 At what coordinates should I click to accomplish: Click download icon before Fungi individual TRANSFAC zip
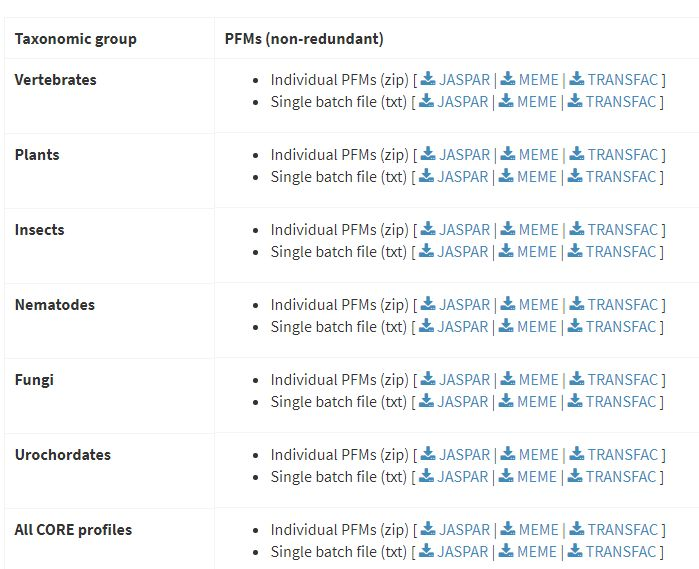click(577, 380)
